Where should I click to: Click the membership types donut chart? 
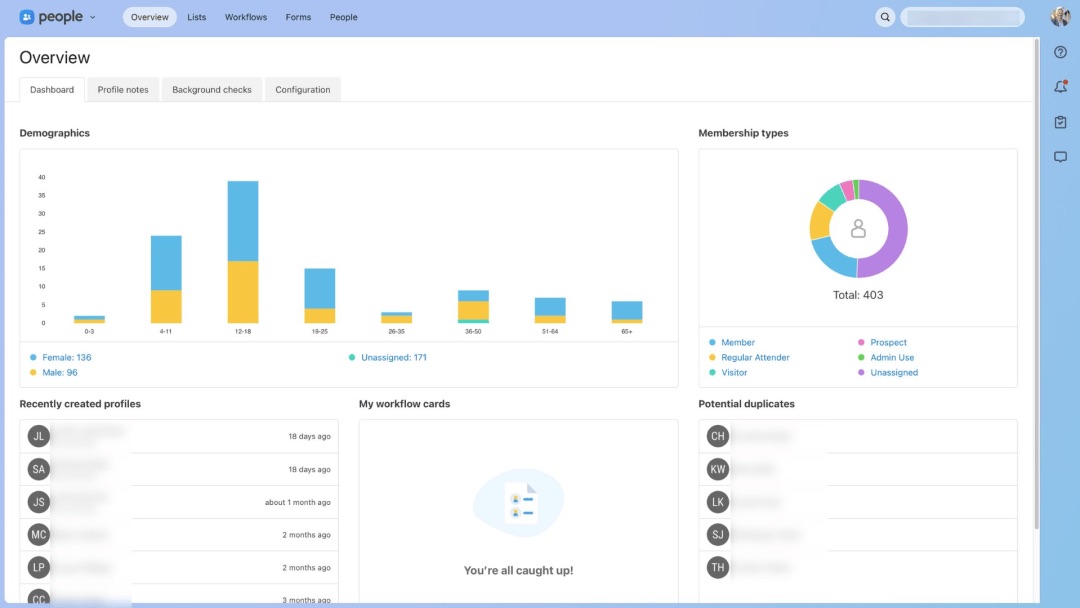(x=858, y=229)
